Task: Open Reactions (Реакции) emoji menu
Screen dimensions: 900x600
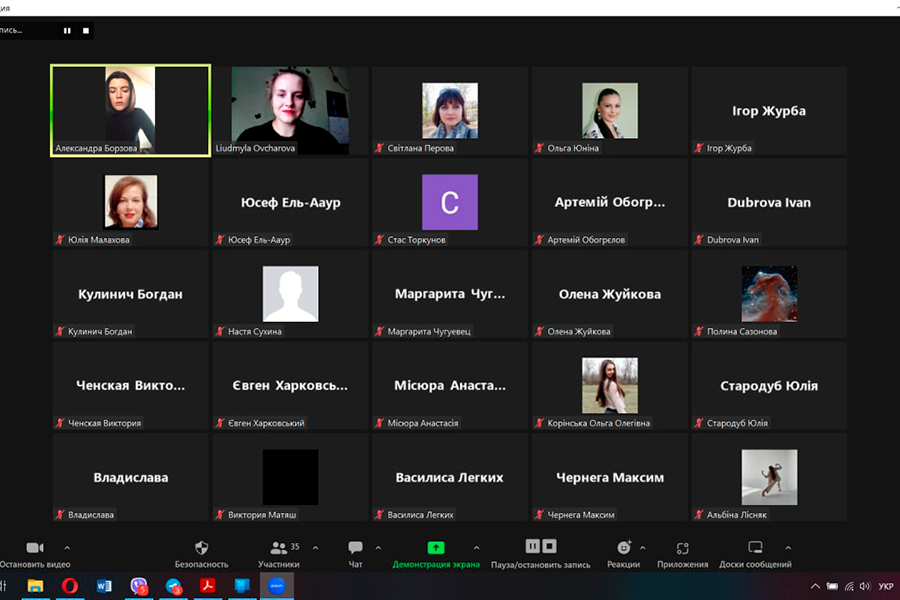Action: pos(624,548)
